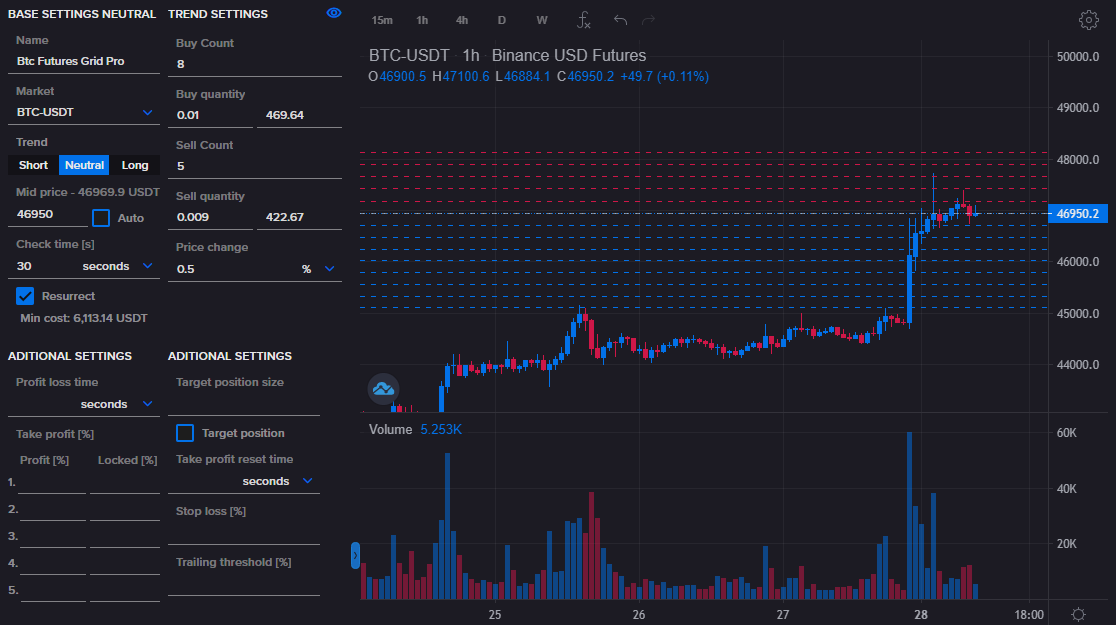Select the 15m timeframe

[x=381, y=20]
